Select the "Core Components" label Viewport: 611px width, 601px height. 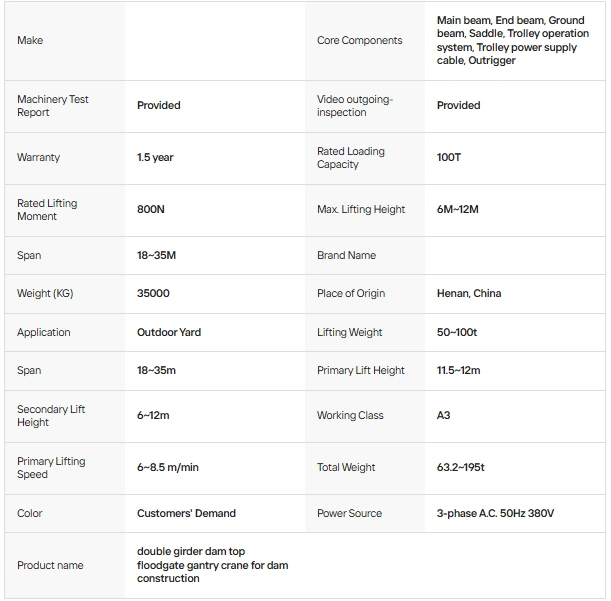coord(359,41)
